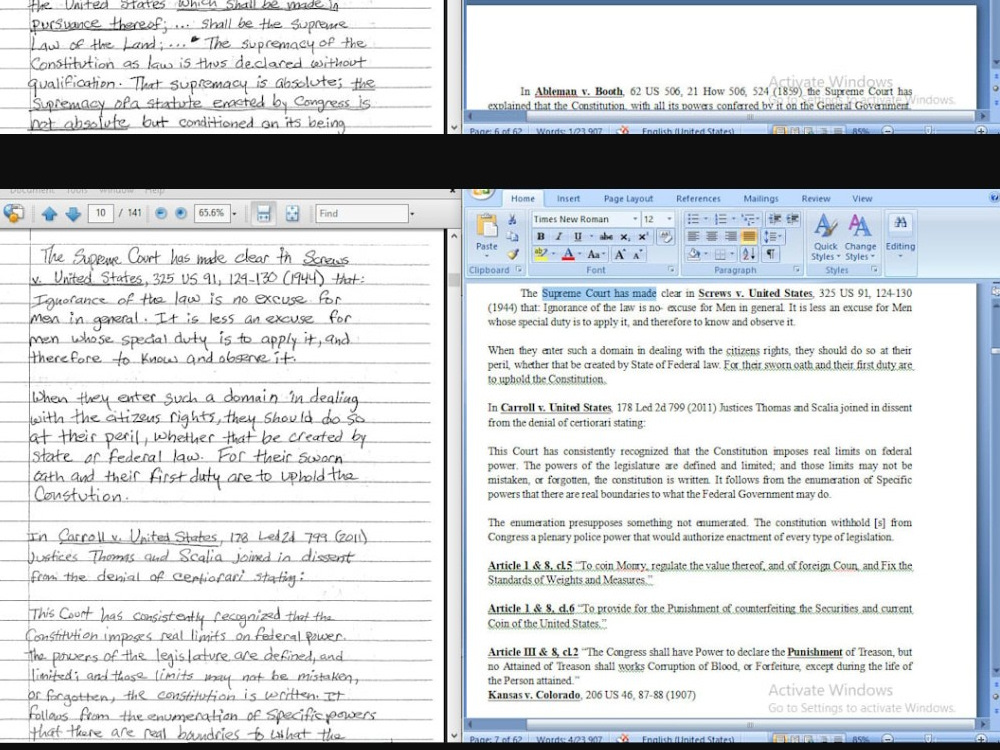Toggle Align Text Right
The image size is (1000, 750).
730,237
